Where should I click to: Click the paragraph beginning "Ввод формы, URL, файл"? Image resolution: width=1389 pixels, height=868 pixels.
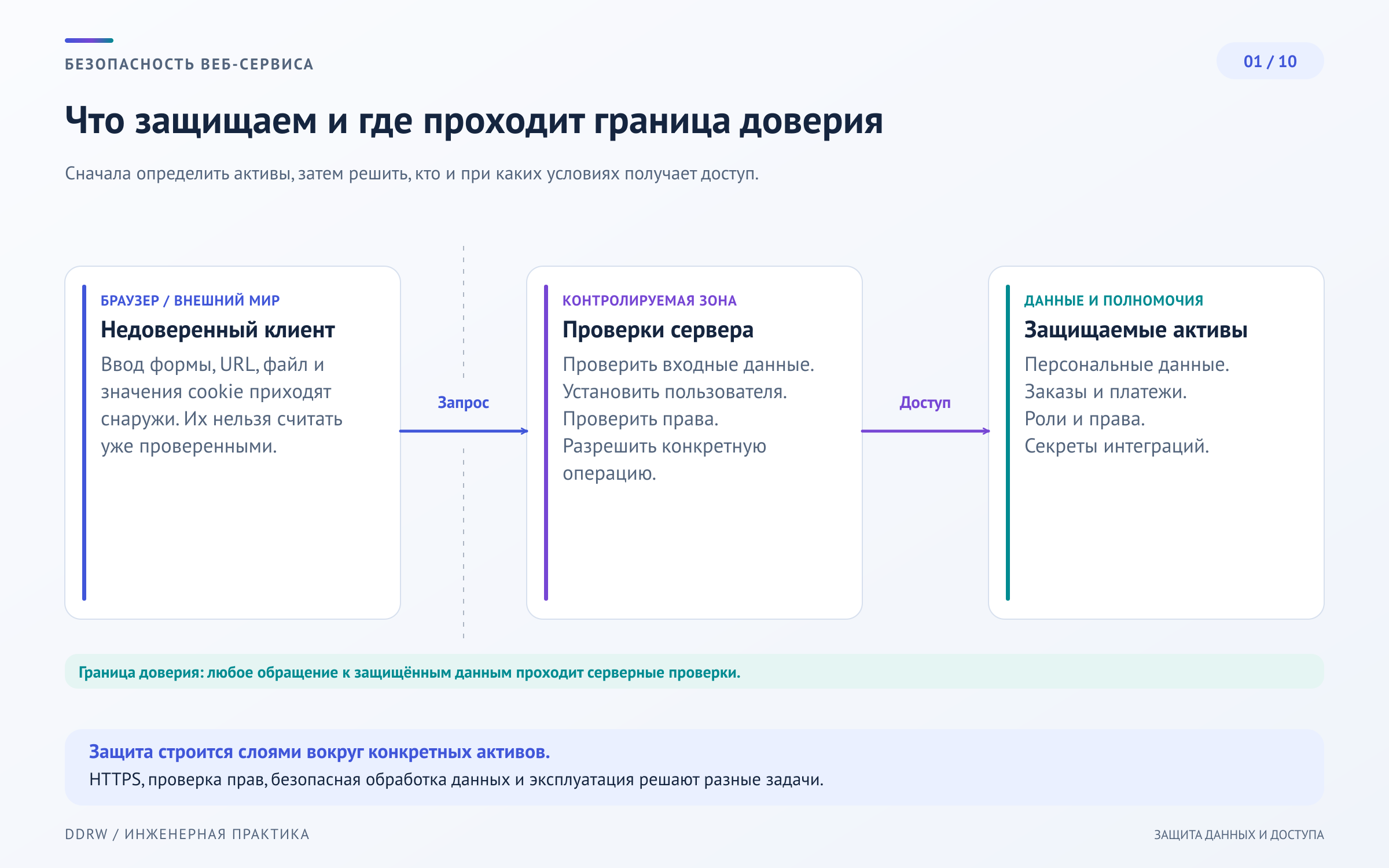[x=222, y=405]
